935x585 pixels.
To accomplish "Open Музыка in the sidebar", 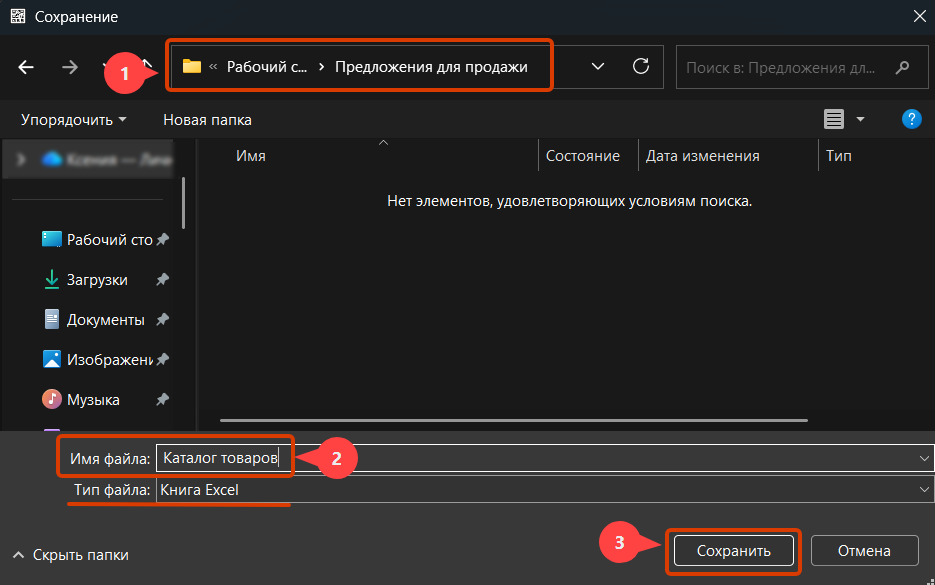I will pyautogui.click(x=93, y=400).
